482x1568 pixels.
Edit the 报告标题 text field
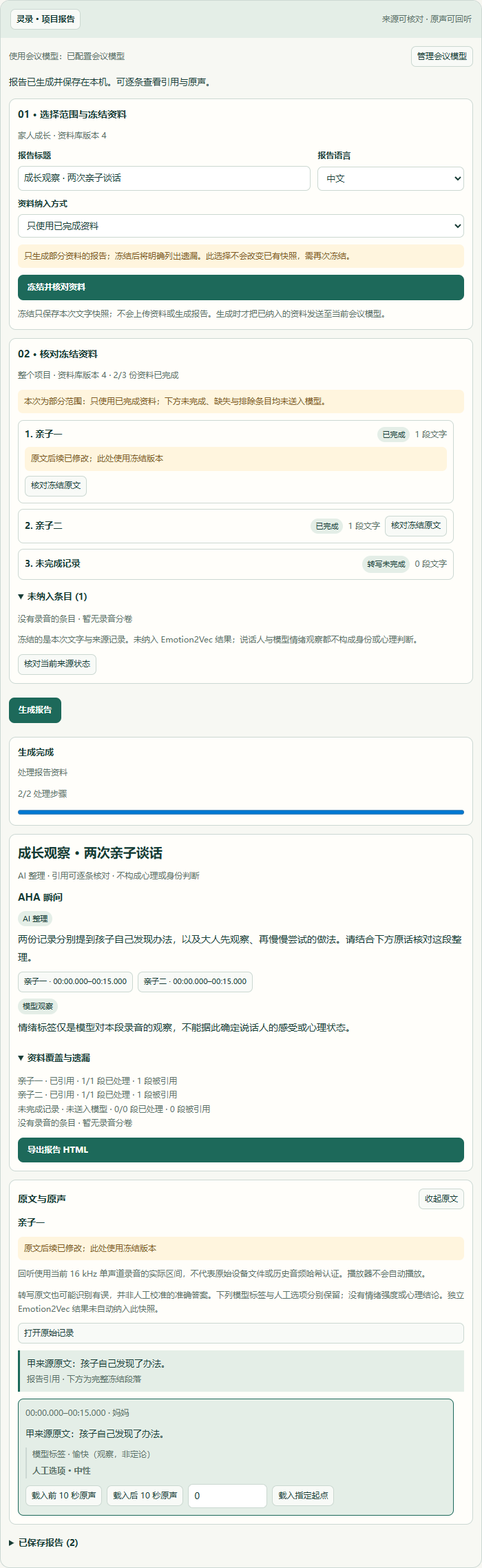pos(164,178)
